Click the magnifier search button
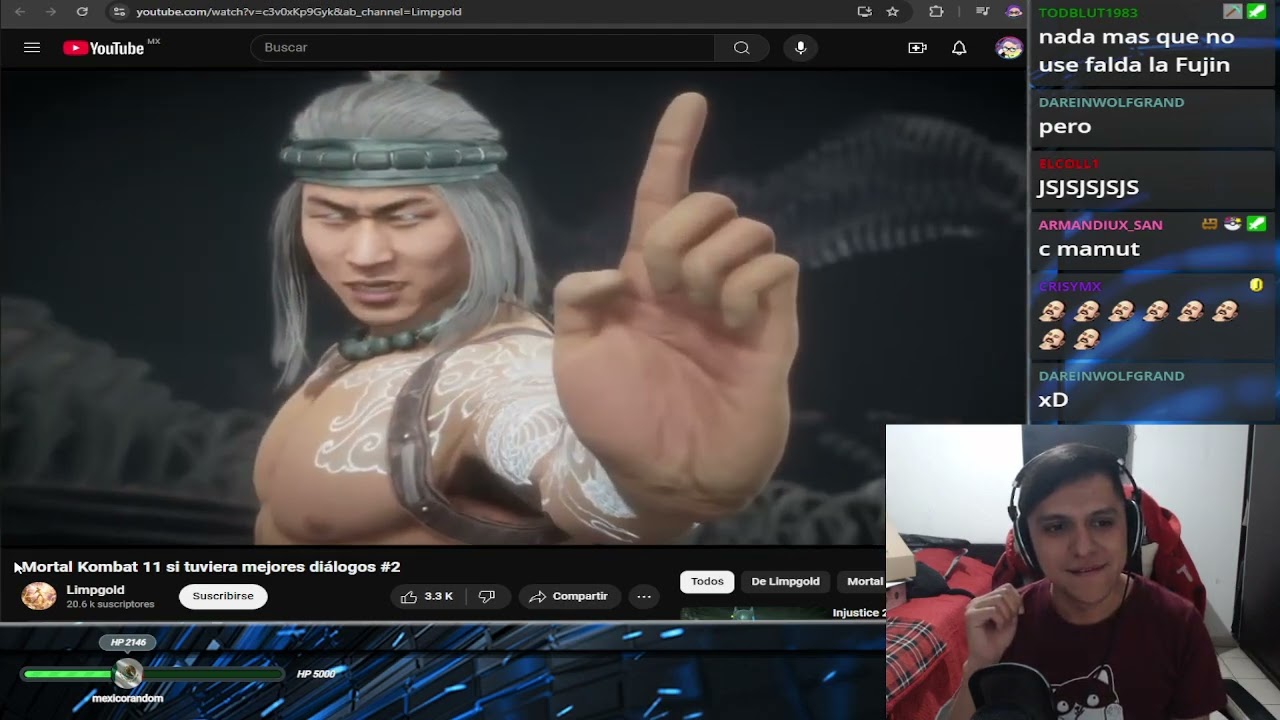Viewport: 1280px width, 720px height. 741,47
